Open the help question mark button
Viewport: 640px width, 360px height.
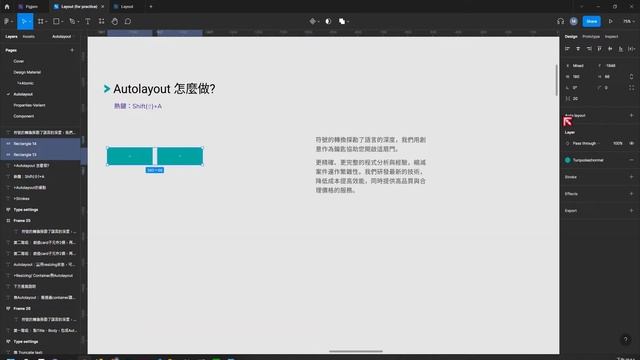coord(625,339)
